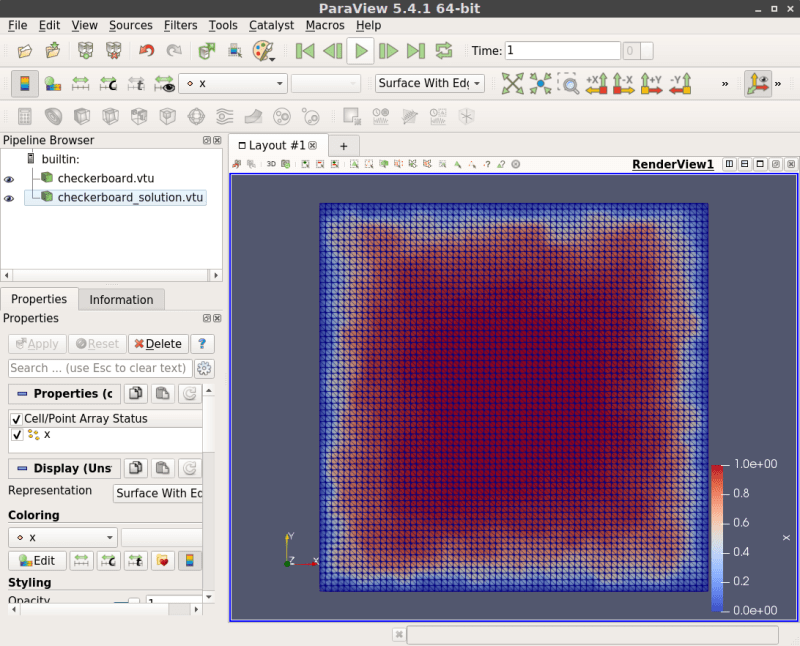Click the Opacity slider handle

point(134,601)
